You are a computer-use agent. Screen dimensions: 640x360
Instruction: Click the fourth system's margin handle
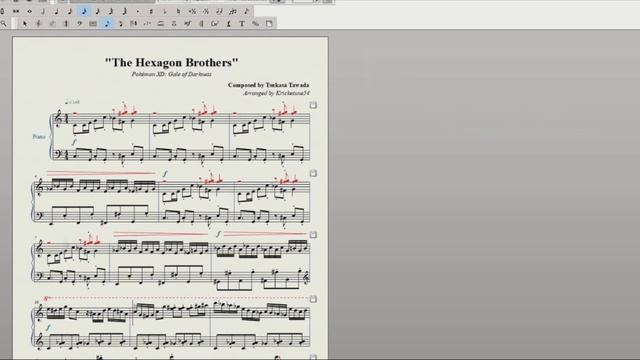click(x=313, y=299)
